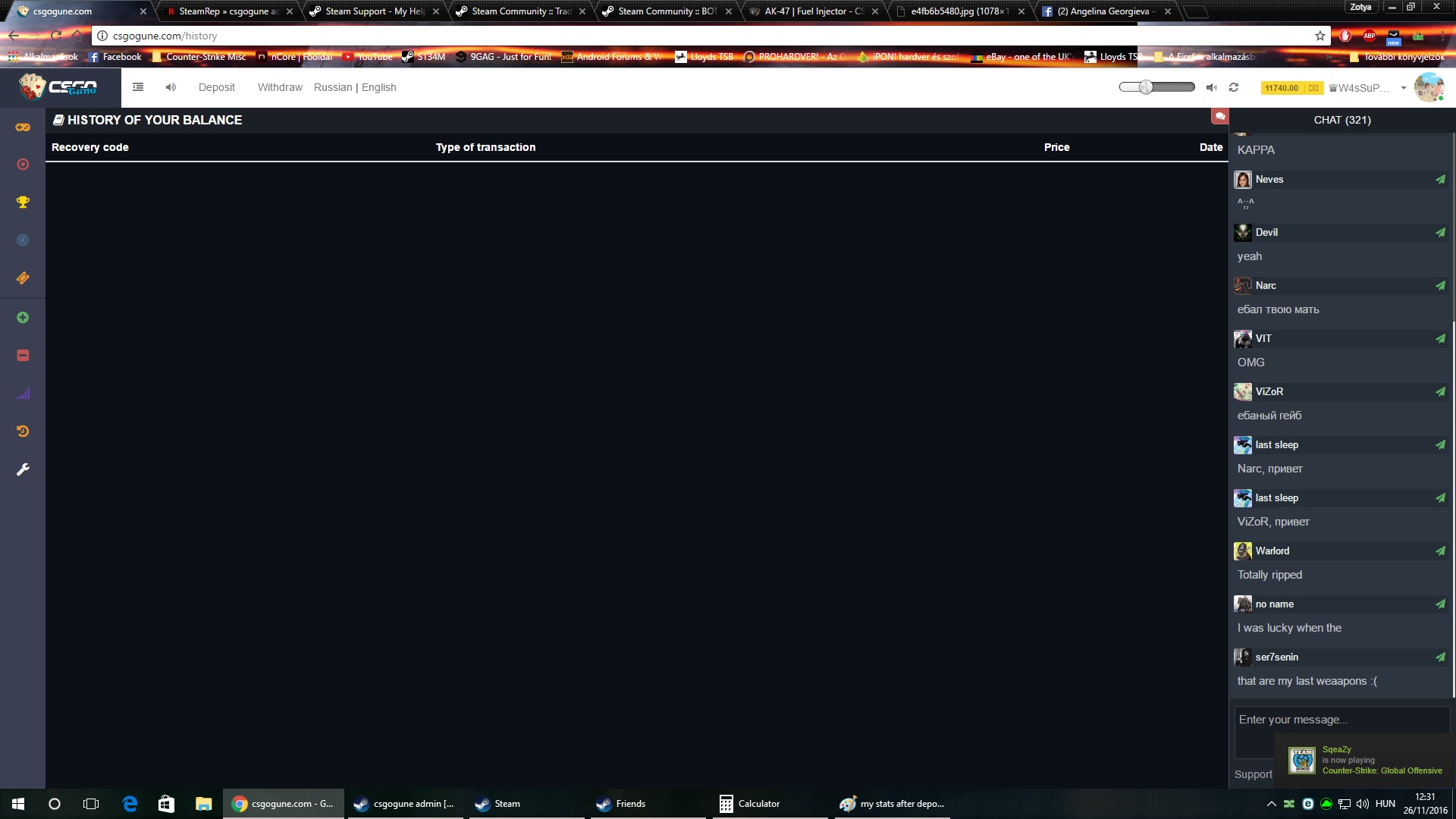This screenshot has width=1456, height=819.
Task: Expand the W4sSuP user dropdown arrow
Action: tap(1404, 89)
